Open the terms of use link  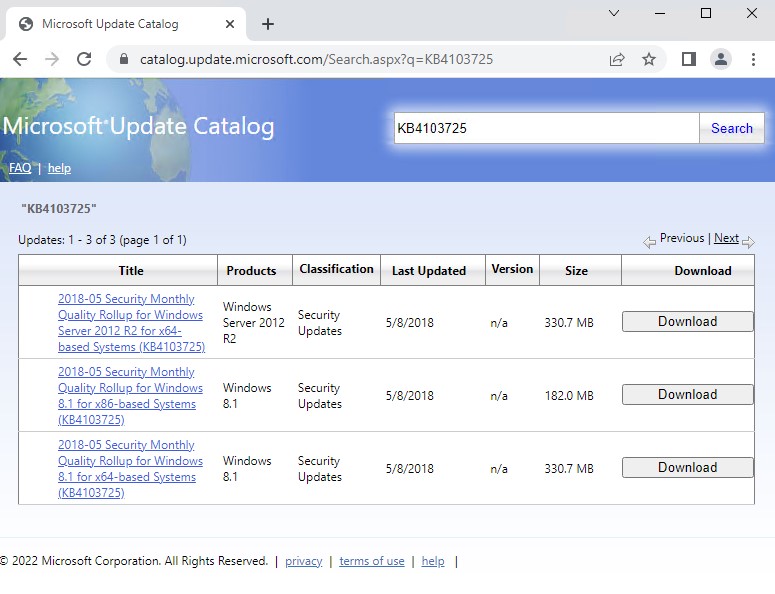tap(372, 561)
